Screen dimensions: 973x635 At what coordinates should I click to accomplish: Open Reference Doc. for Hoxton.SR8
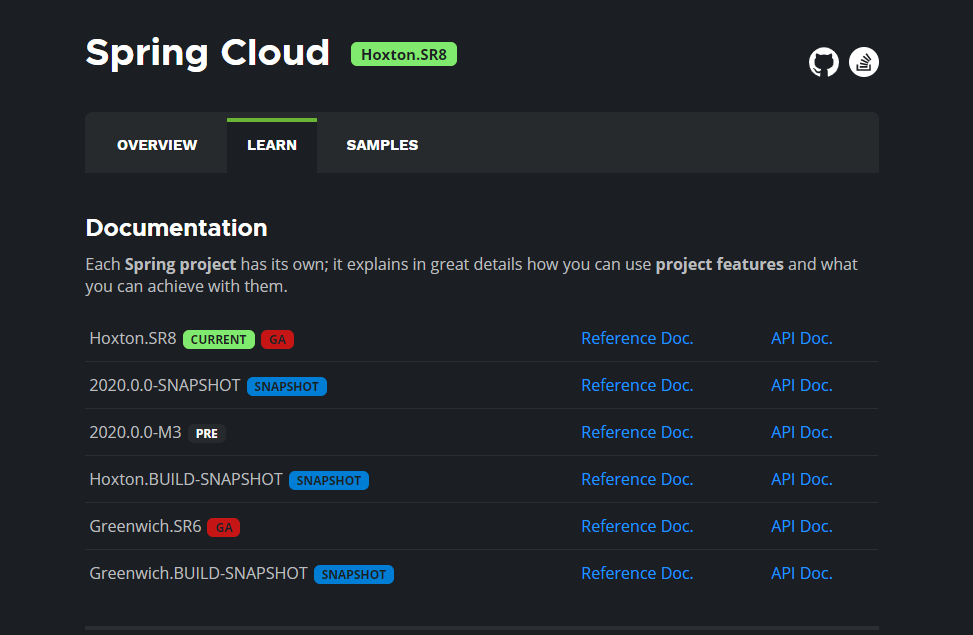[x=637, y=338]
